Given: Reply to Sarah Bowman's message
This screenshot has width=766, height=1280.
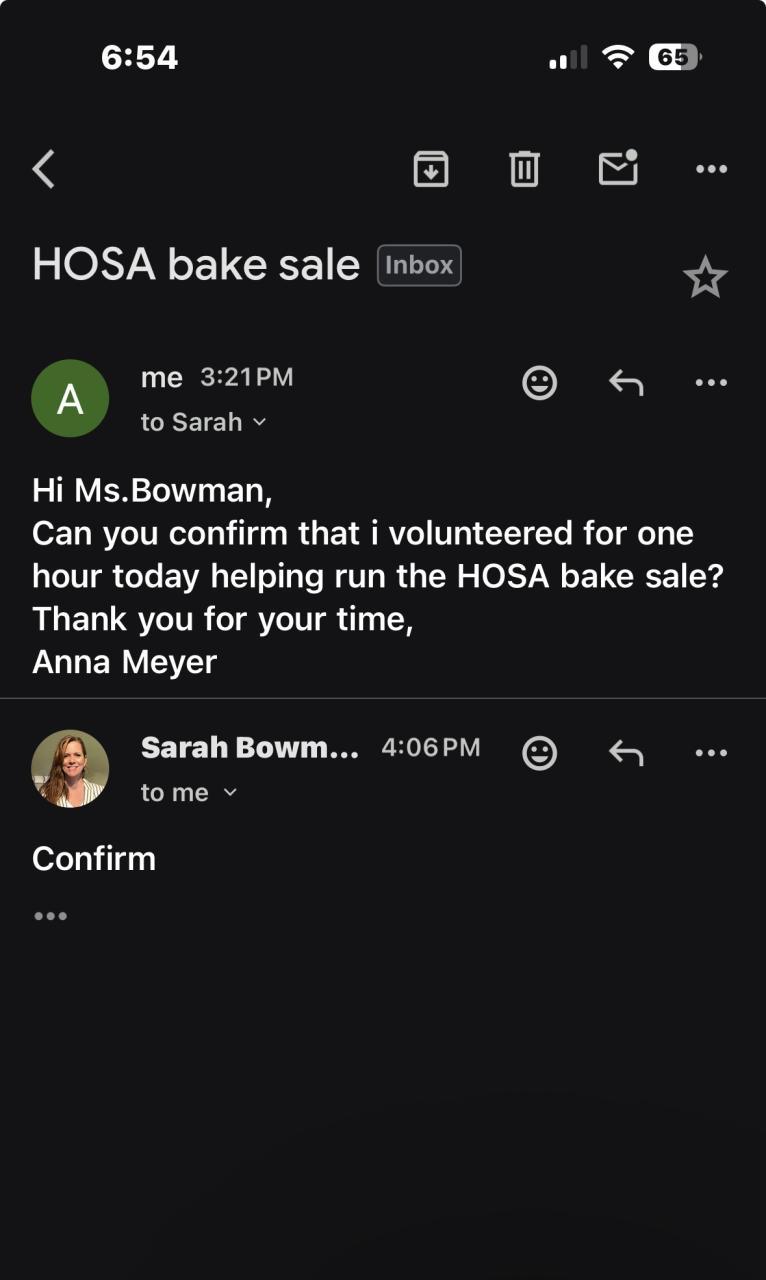Looking at the screenshot, I should coord(626,753).
